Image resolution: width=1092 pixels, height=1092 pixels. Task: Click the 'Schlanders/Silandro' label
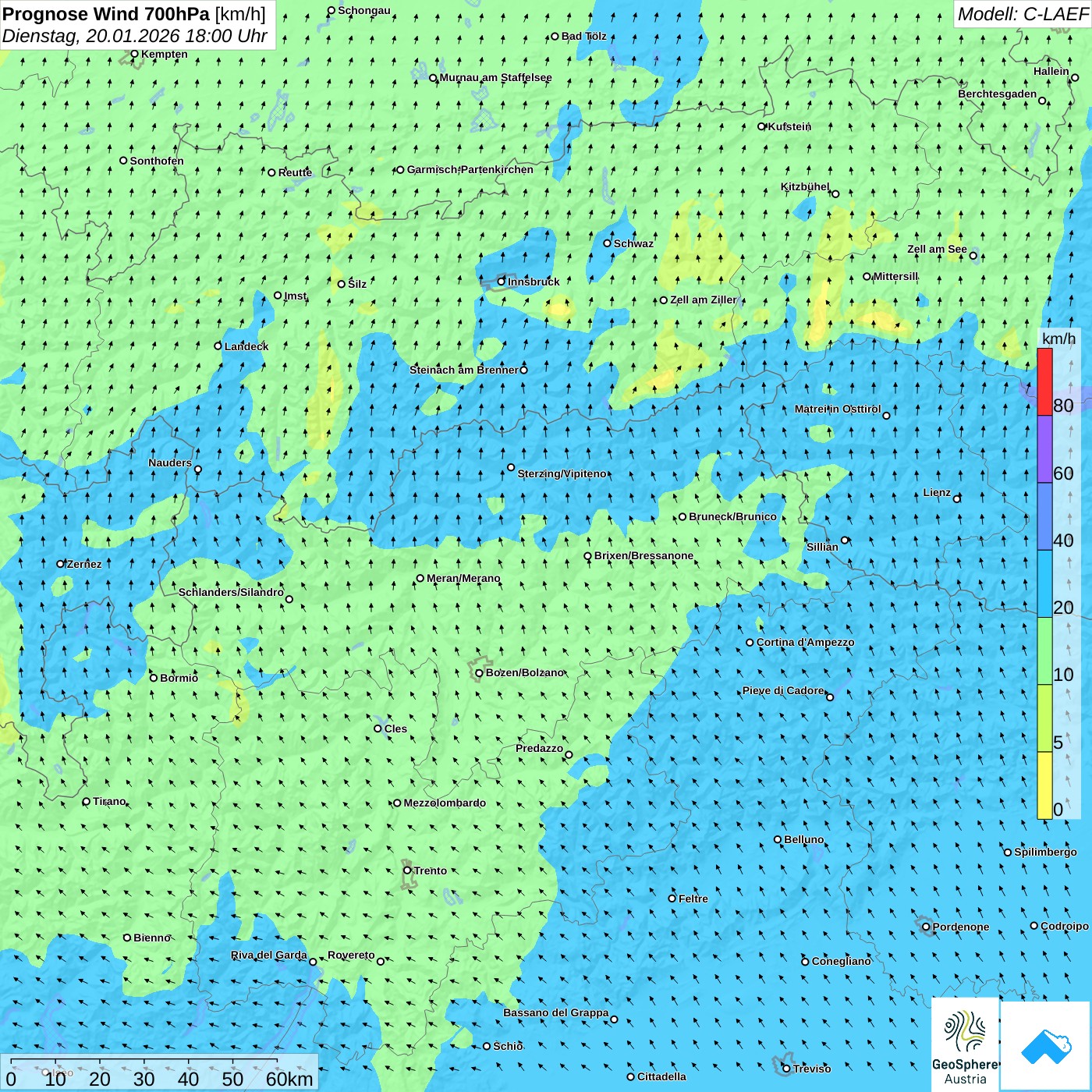[231, 592]
